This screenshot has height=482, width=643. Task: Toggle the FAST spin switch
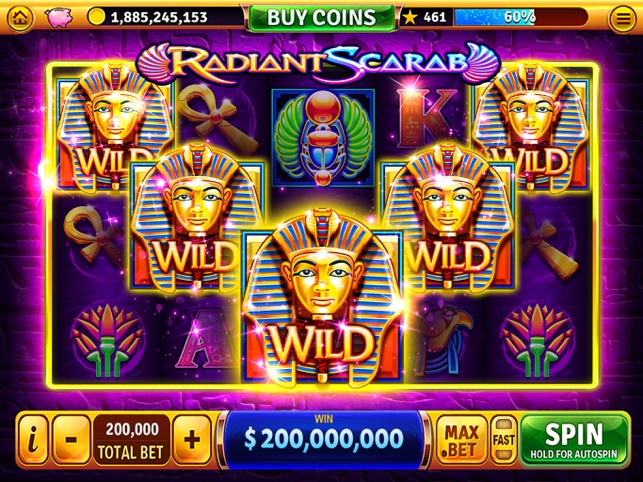[504, 440]
